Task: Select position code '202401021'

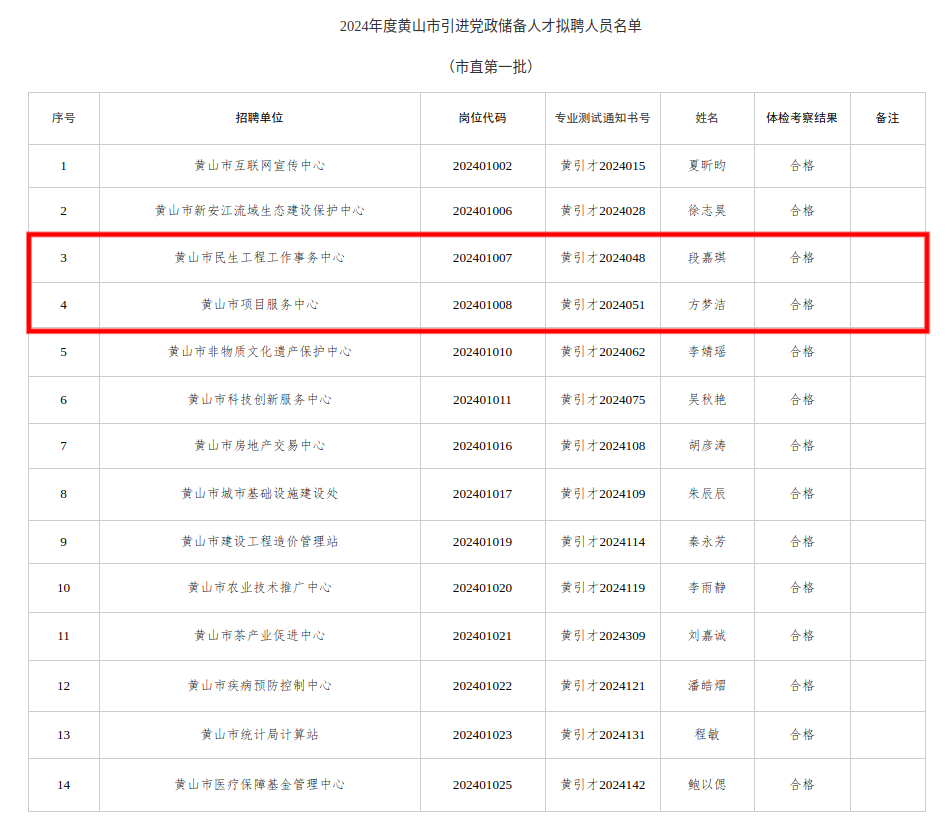Action: (482, 636)
